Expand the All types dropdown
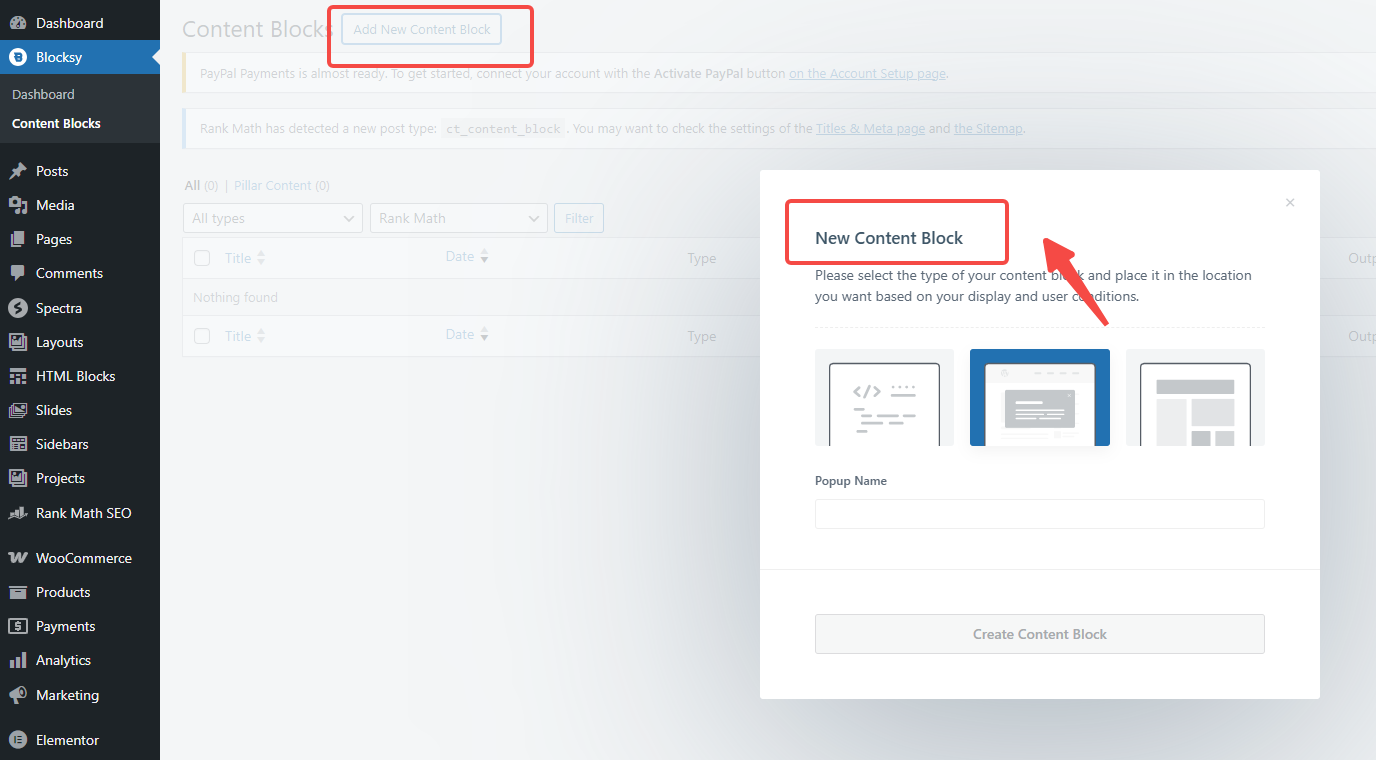The height and width of the screenshot is (760, 1376). coord(273,218)
